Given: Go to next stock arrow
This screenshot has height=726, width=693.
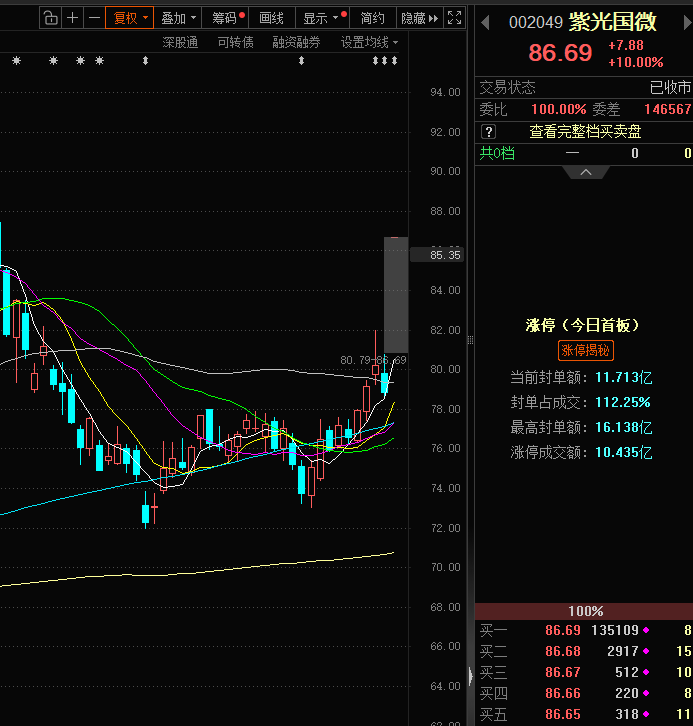Looking at the screenshot, I should (x=687, y=23).
